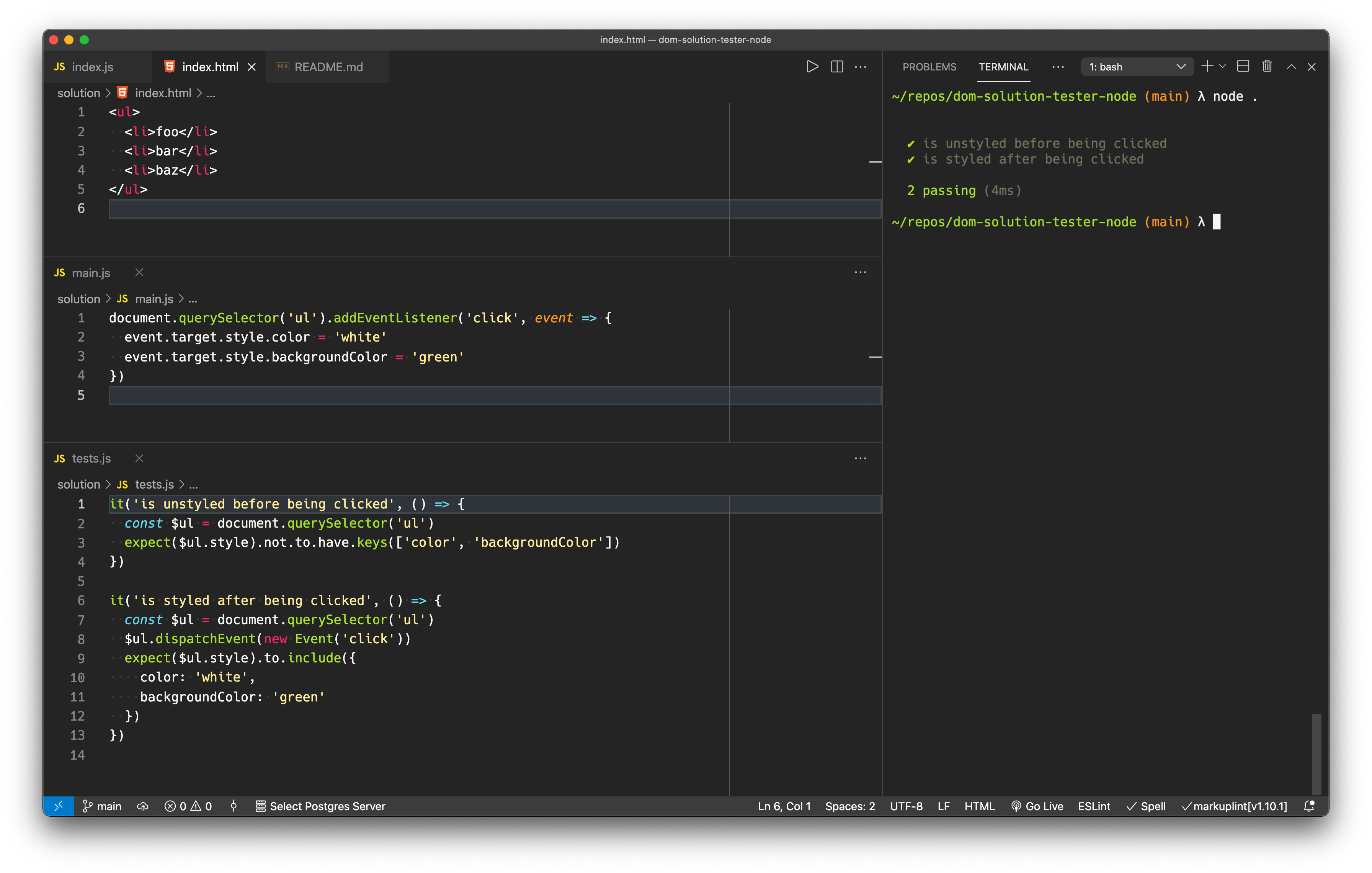The image size is (1372, 873).
Task: Click the sync changes cloud icon
Action: [x=142, y=806]
